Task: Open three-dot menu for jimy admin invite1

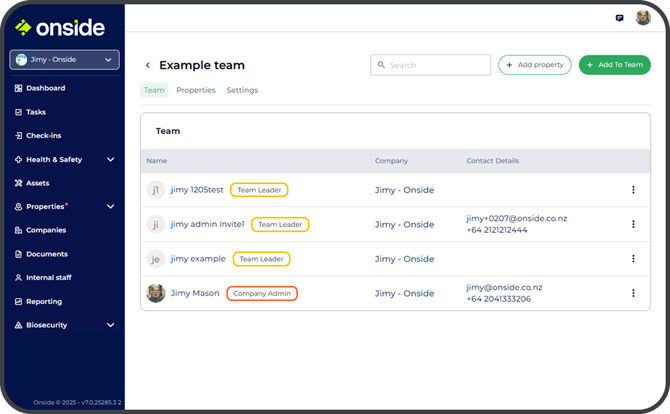Action: (632, 224)
